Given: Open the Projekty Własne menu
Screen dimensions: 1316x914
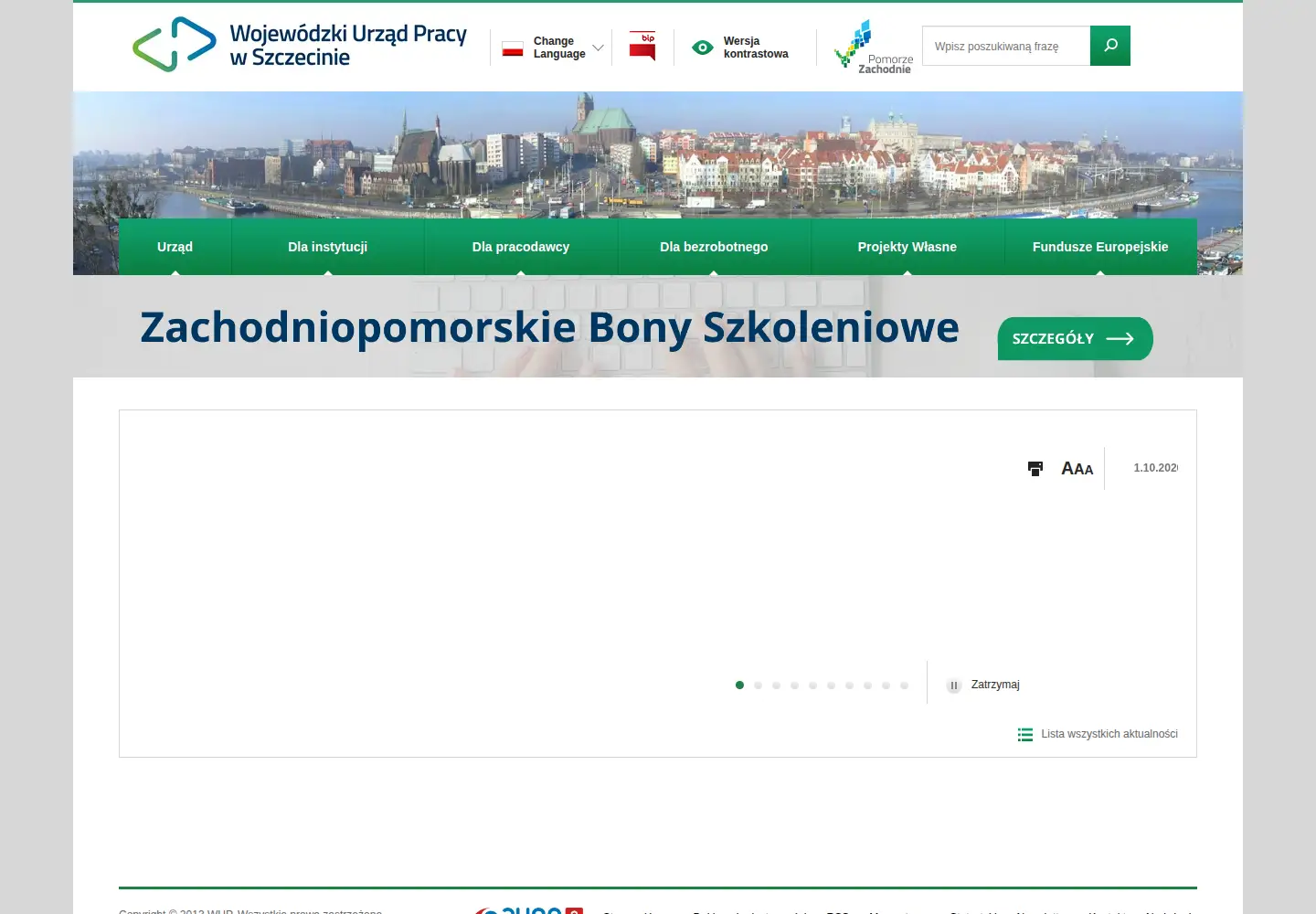Looking at the screenshot, I should pos(907,247).
